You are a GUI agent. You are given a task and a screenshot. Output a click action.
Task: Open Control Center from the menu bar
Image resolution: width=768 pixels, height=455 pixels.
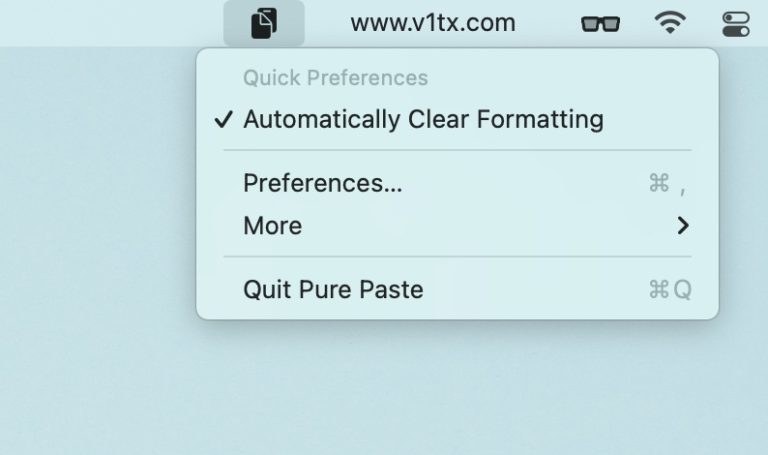(x=736, y=24)
